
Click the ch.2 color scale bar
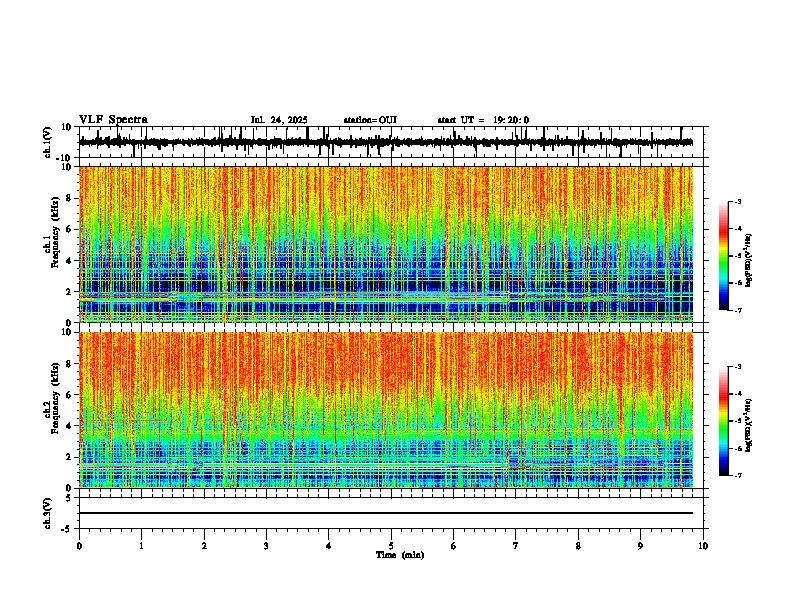point(723,421)
